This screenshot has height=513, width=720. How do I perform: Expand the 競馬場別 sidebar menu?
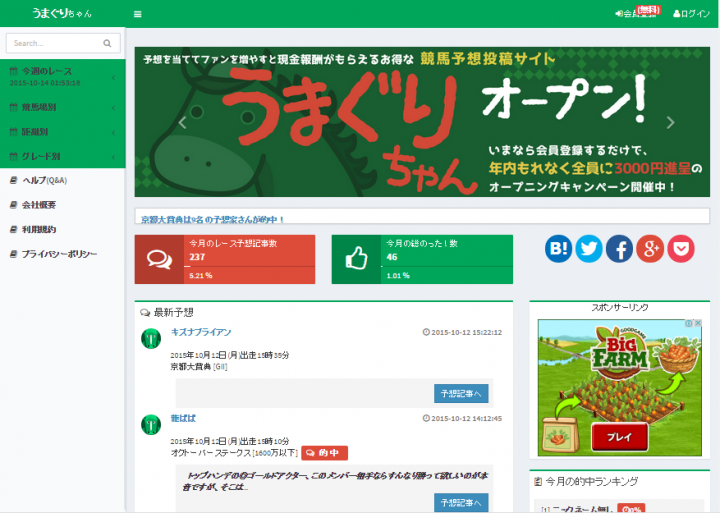coord(62,107)
